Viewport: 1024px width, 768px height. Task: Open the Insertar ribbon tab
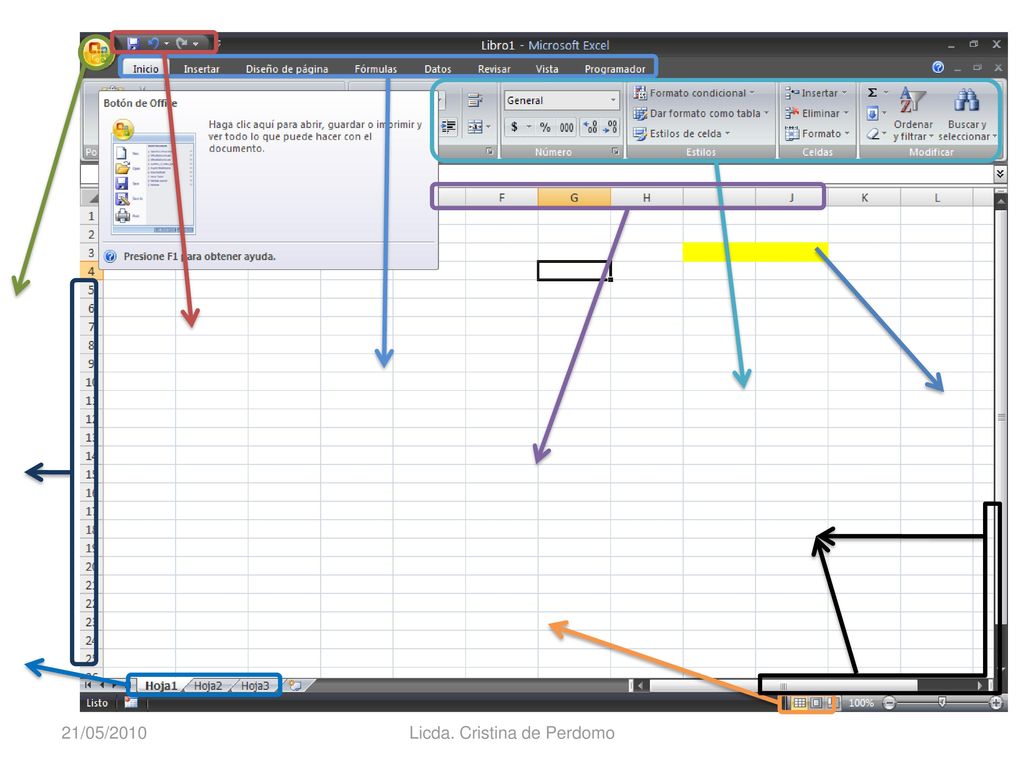201,69
